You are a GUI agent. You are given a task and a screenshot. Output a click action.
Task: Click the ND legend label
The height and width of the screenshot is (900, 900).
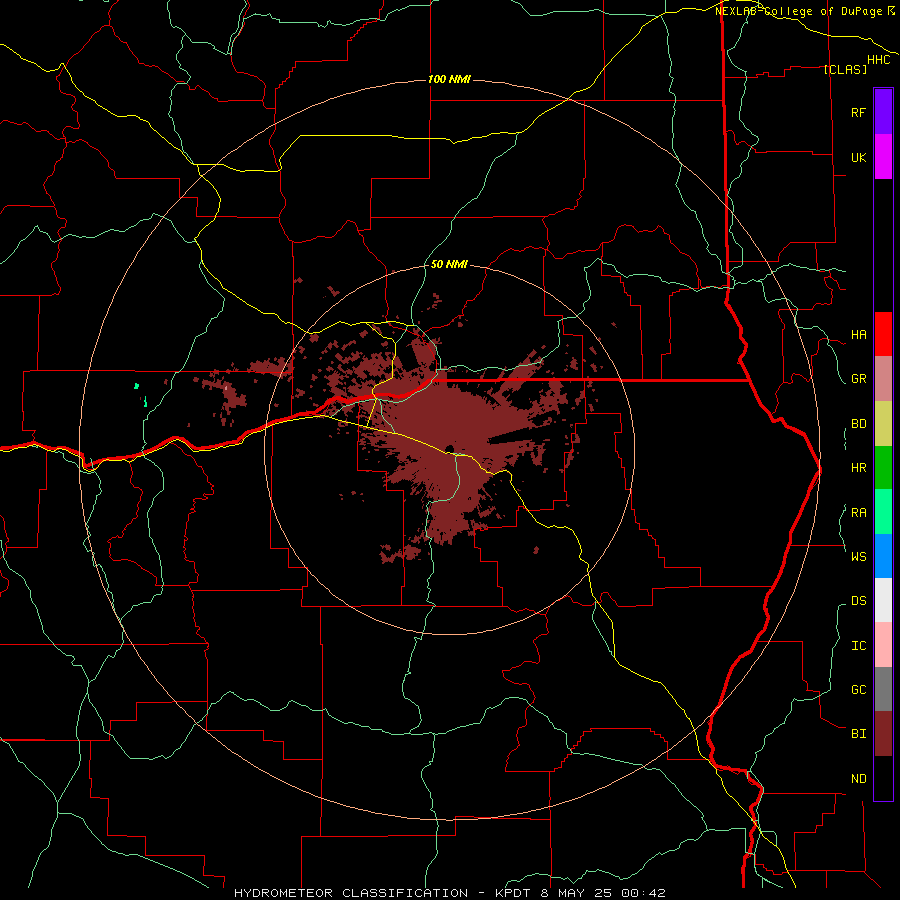(x=859, y=778)
